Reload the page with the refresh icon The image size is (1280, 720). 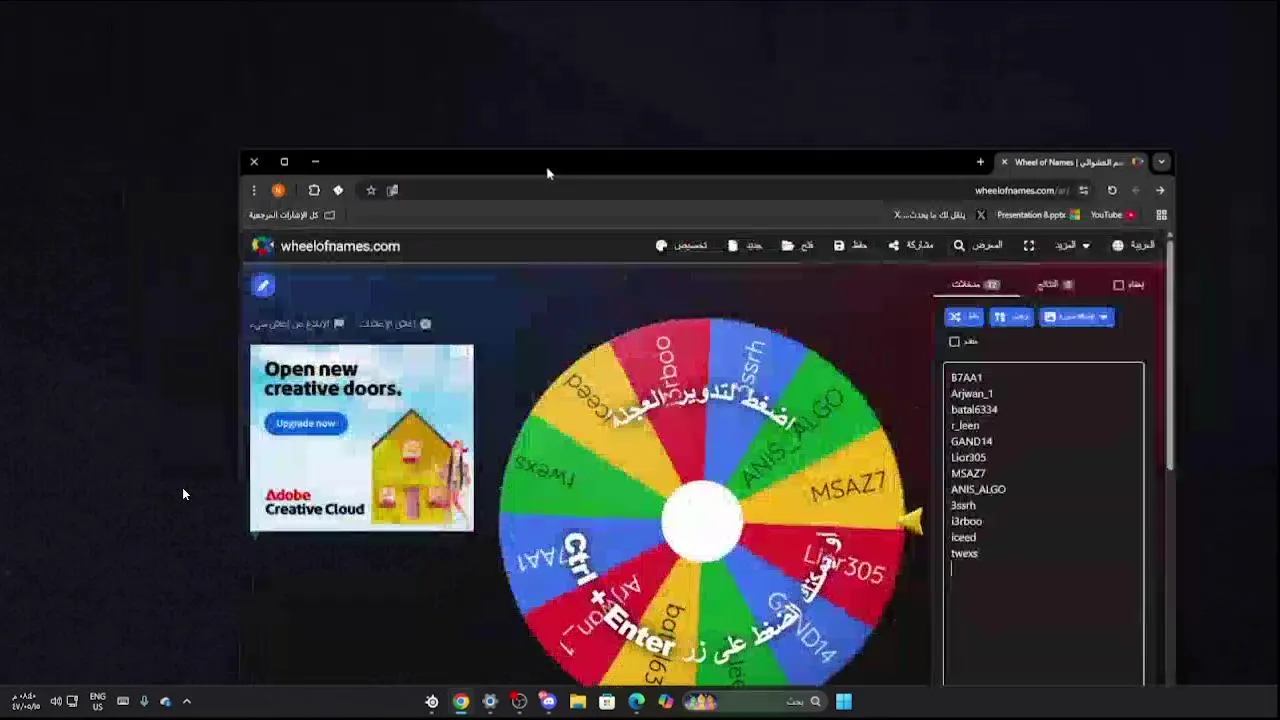1112,191
